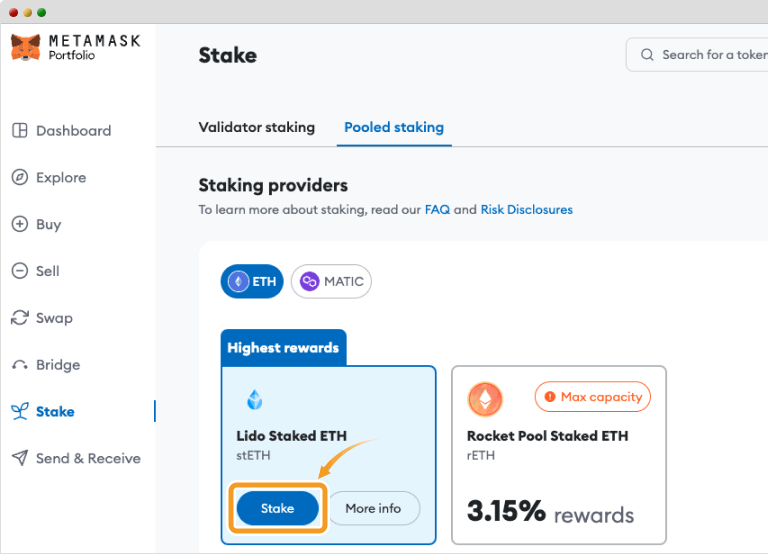Click the MetaMask fox logo
The height and width of the screenshot is (554, 768).
click(x=25, y=47)
